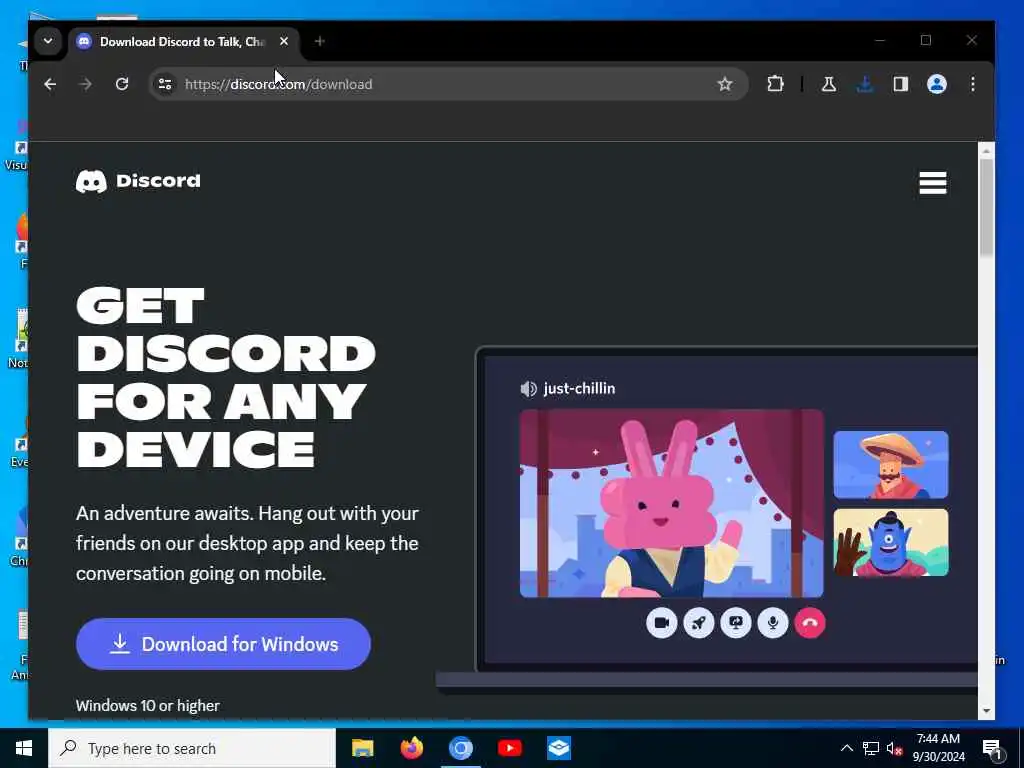Open YouTube taskbar icon
The height and width of the screenshot is (768, 1024).
[x=509, y=748]
